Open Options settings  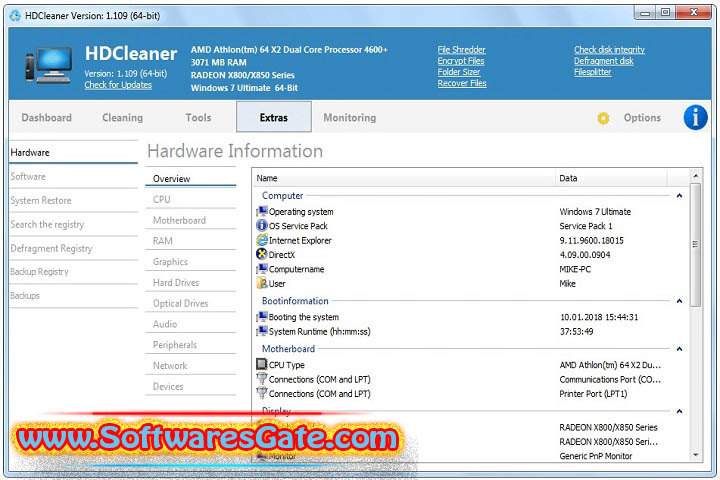pyautogui.click(x=642, y=118)
